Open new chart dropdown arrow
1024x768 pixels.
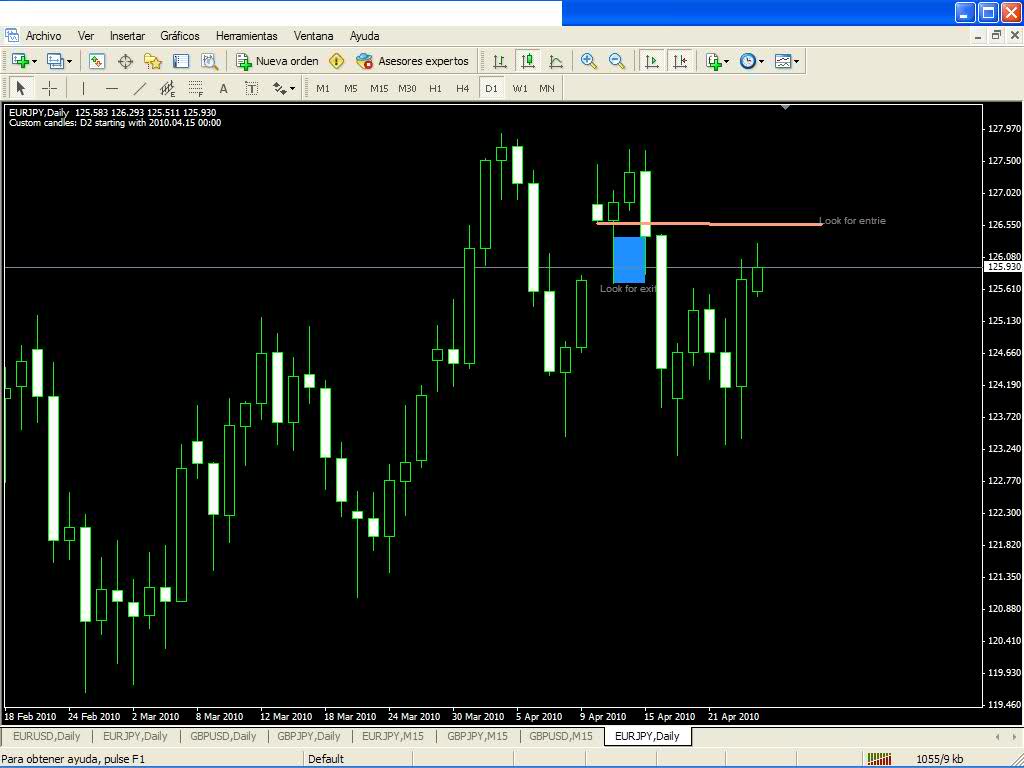[x=35, y=62]
